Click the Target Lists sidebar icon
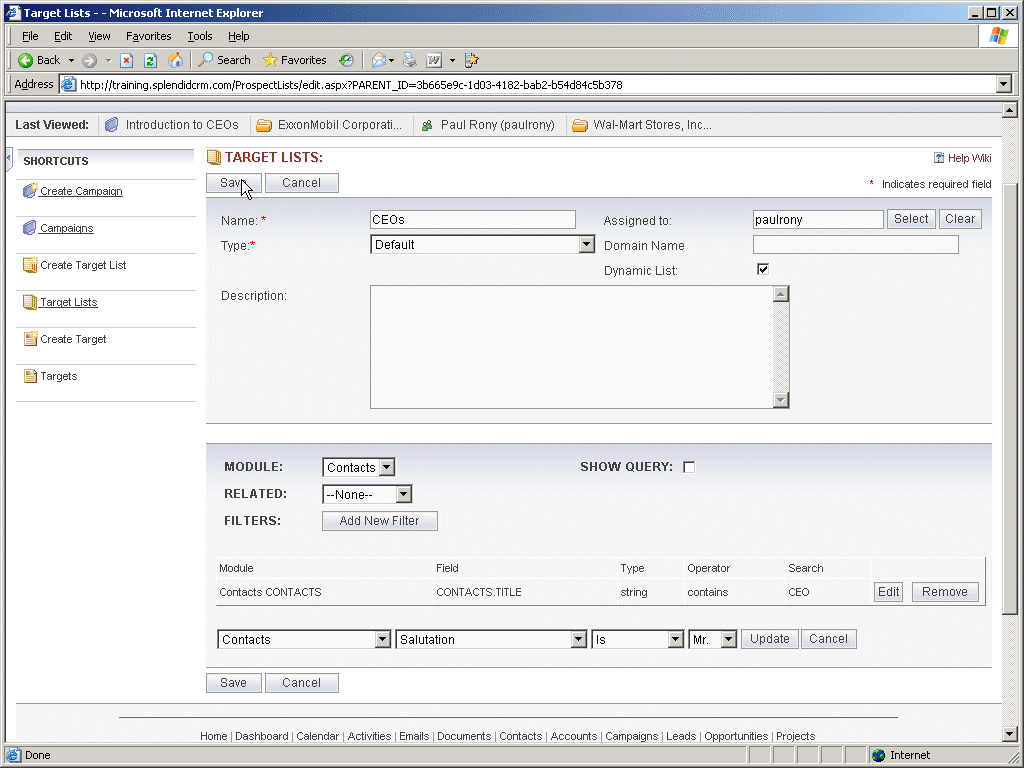Screen dimensions: 1024x768 [x=29, y=302]
